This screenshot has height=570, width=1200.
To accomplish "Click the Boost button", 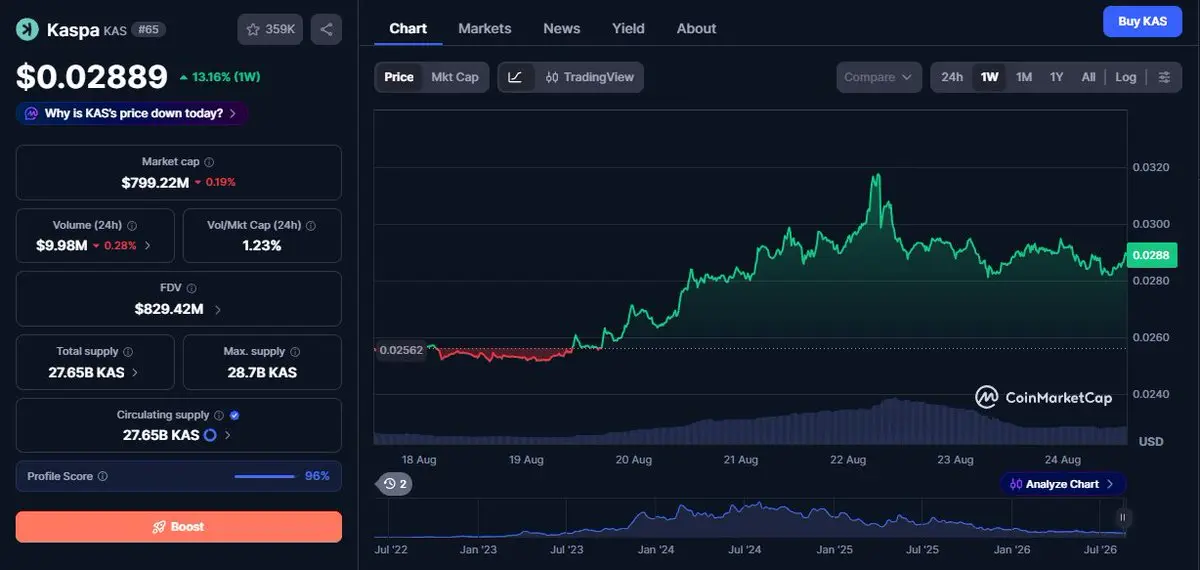I will [178, 527].
